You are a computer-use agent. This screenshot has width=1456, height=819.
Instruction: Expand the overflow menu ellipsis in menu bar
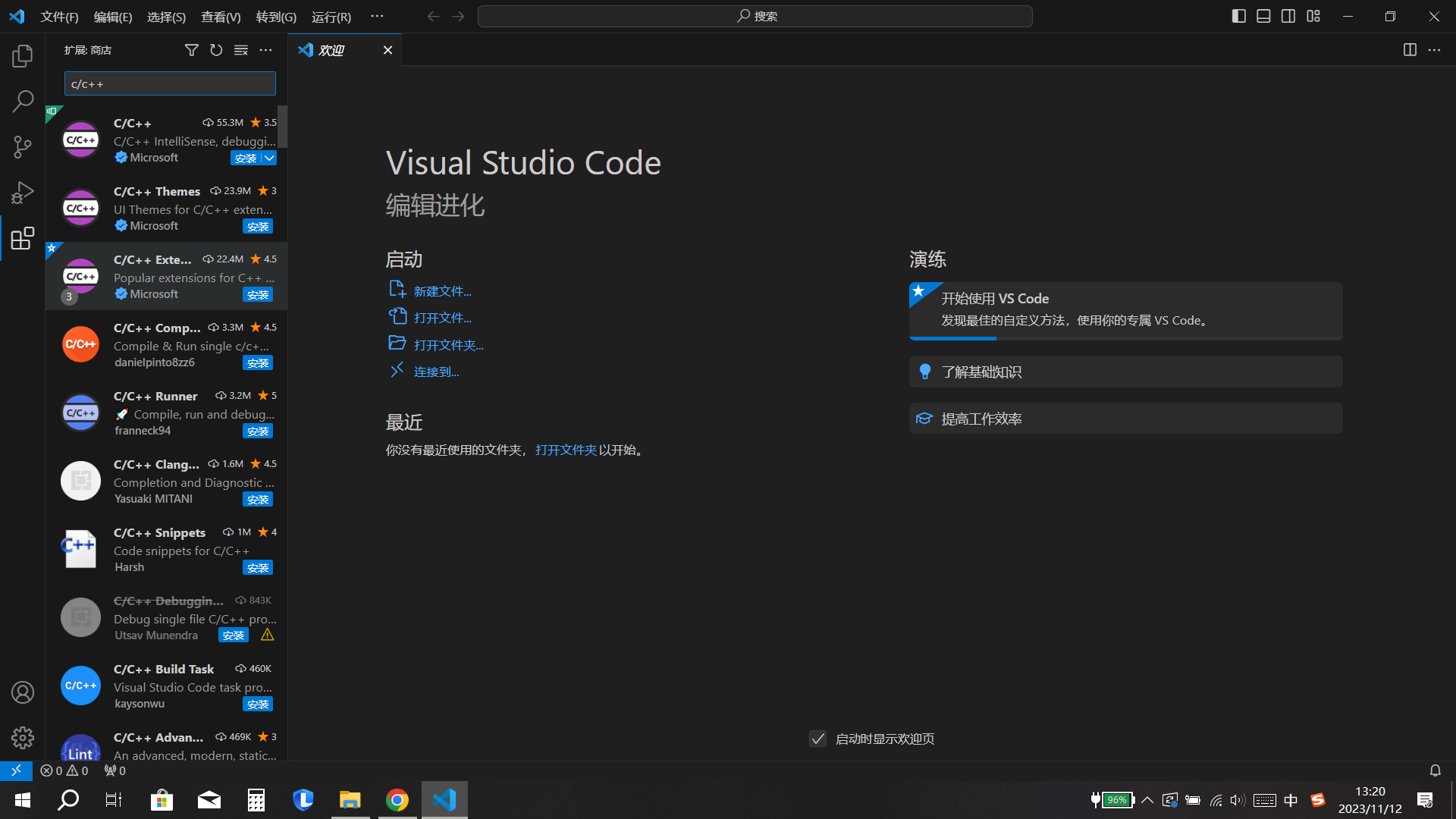click(x=377, y=16)
